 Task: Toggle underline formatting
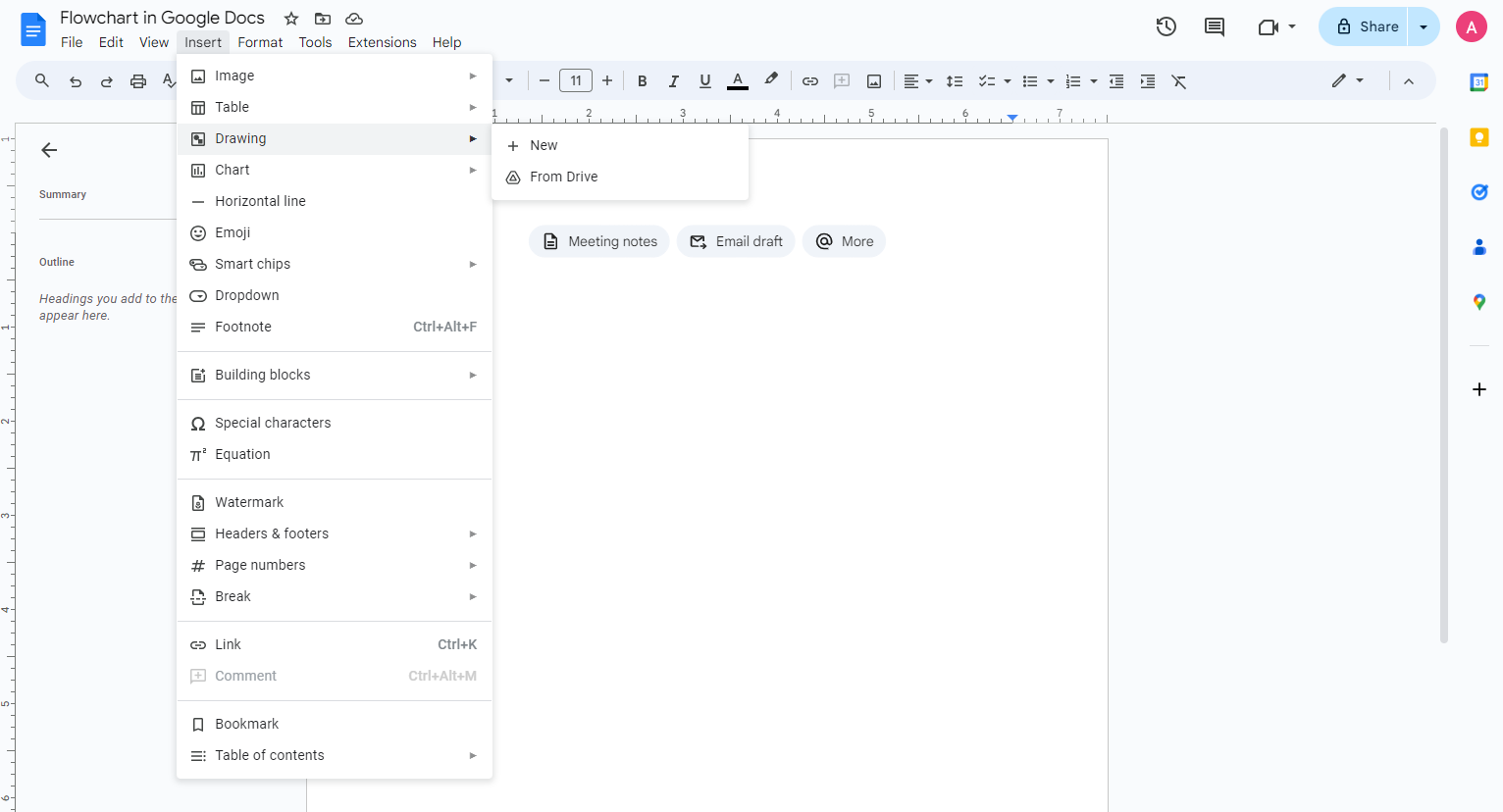coord(704,80)
